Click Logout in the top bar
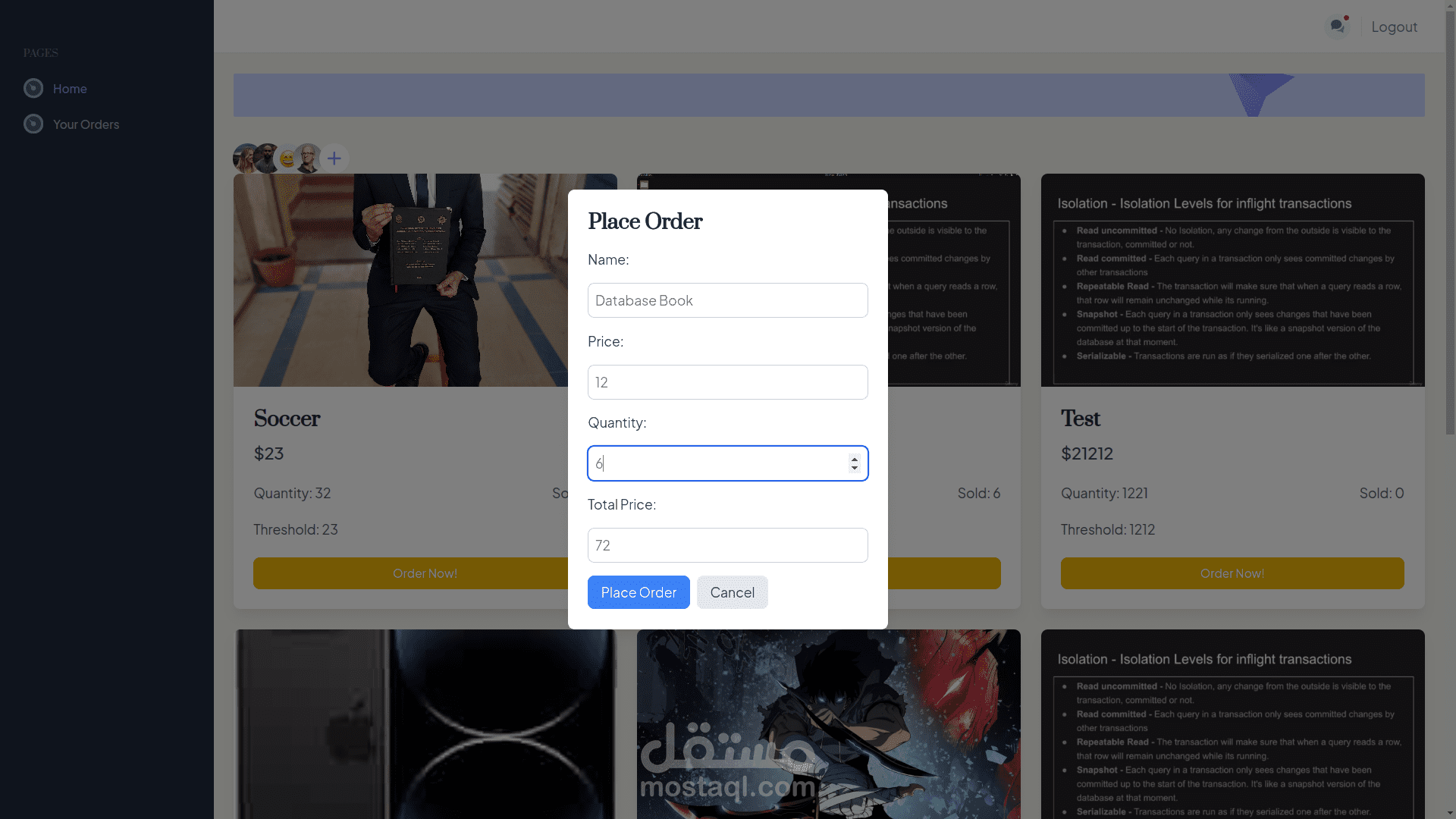The image size is (1456, 819). point(1394,27)
